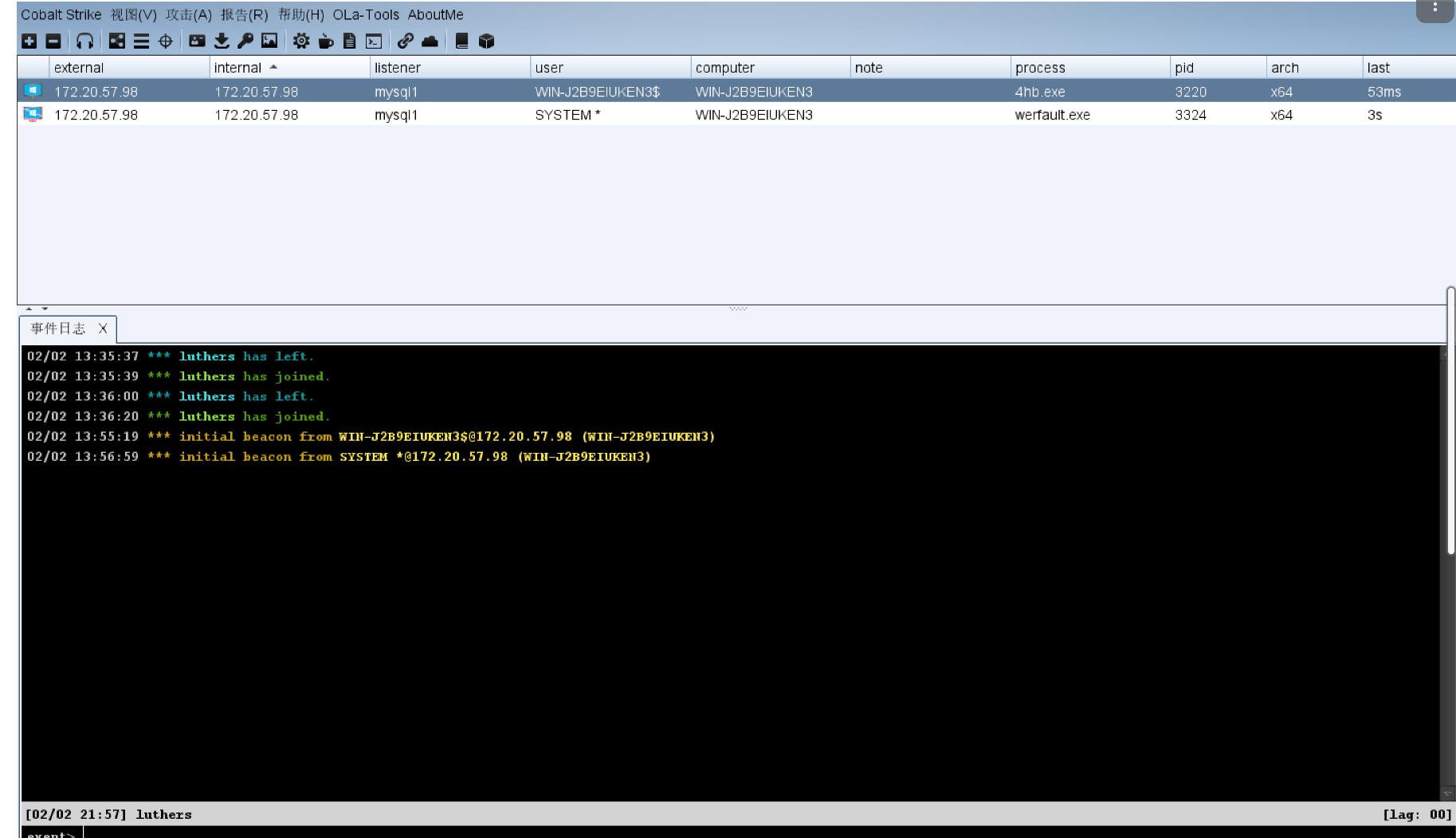This screenshot has height=838, width=1456.
Task: Open the Cobalt Strike menu
Action: [61, 14]
